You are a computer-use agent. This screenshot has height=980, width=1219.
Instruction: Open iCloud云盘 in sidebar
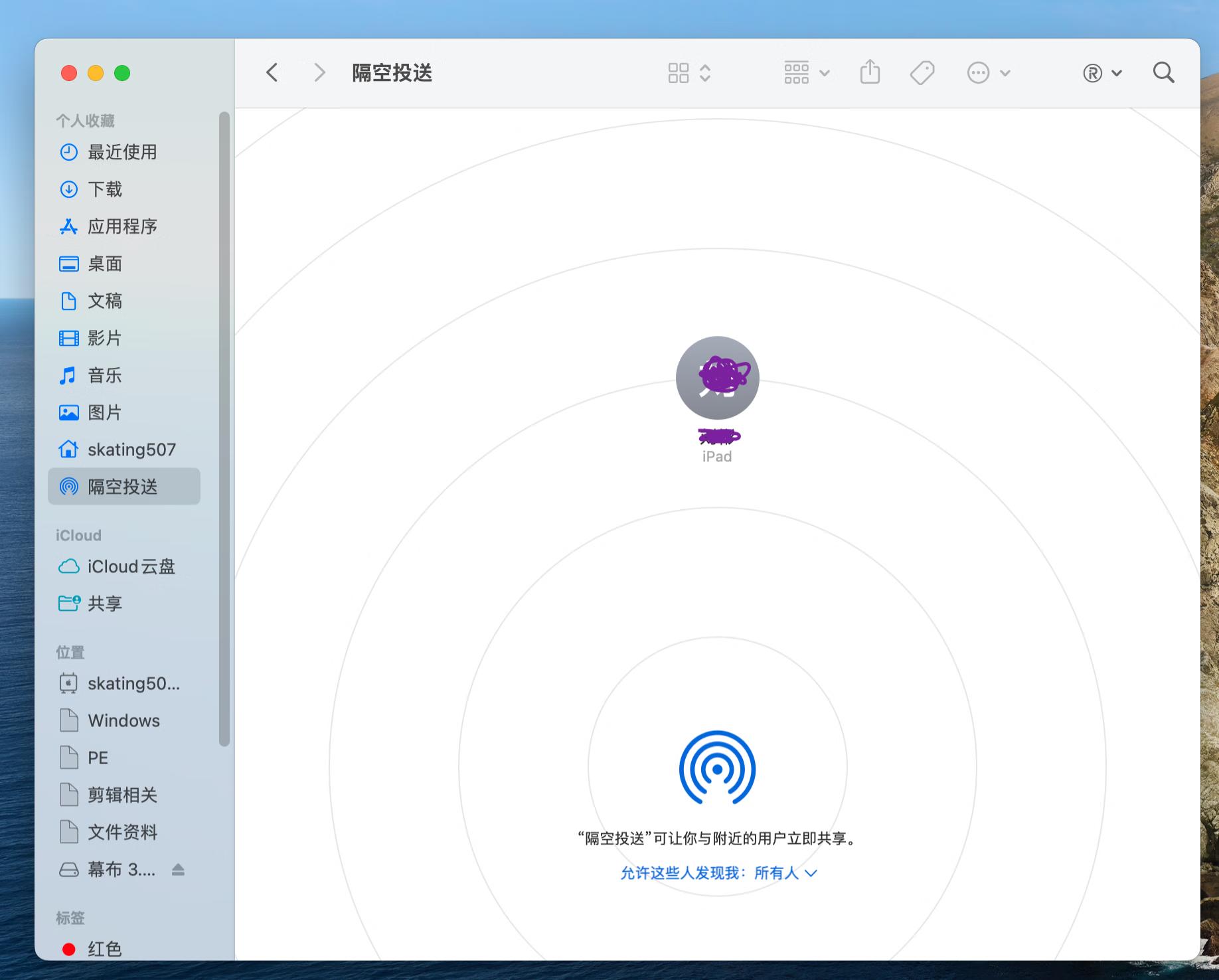coord(131,566)
